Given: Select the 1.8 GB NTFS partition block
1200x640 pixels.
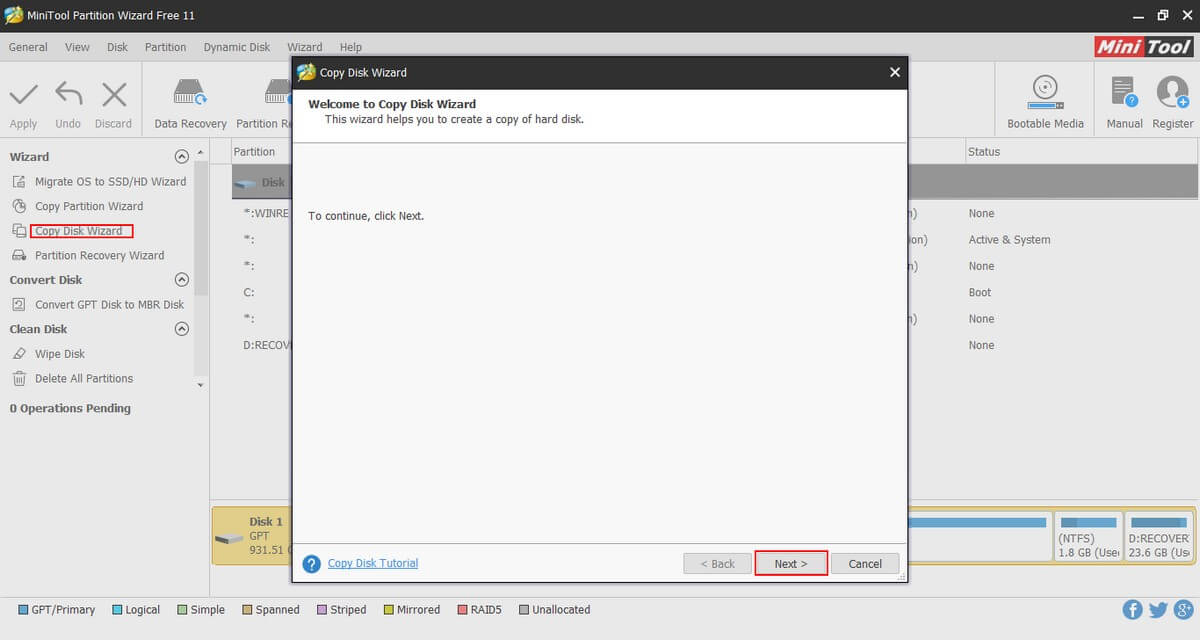Looking at the screenshot, I should click(1089, 538).
